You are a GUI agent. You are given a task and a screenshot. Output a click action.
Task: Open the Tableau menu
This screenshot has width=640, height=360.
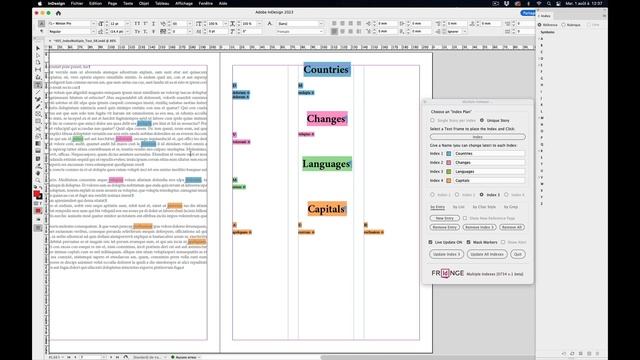[162, 3]
